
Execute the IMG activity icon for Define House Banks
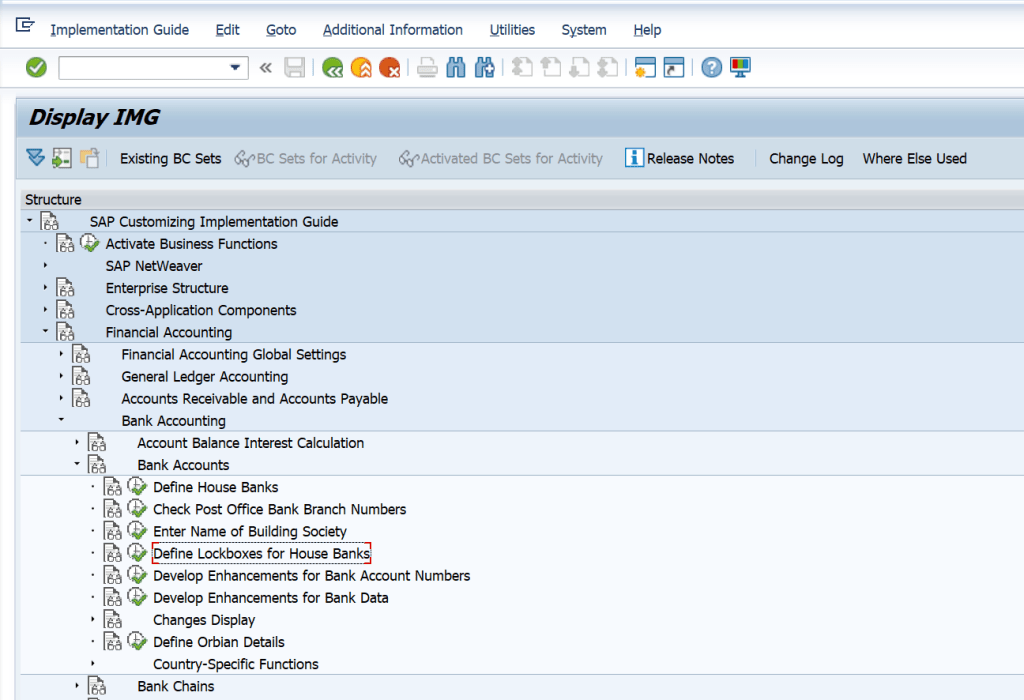tap(138, 487)
